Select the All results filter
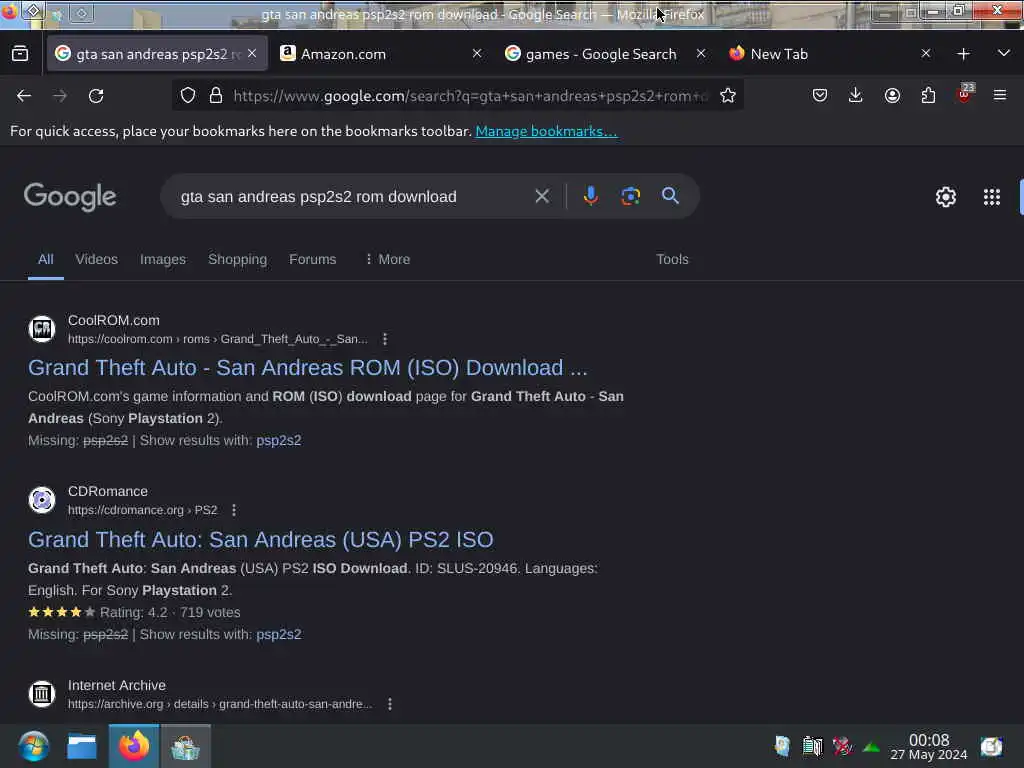1024x768 pixels. point(46,259)
